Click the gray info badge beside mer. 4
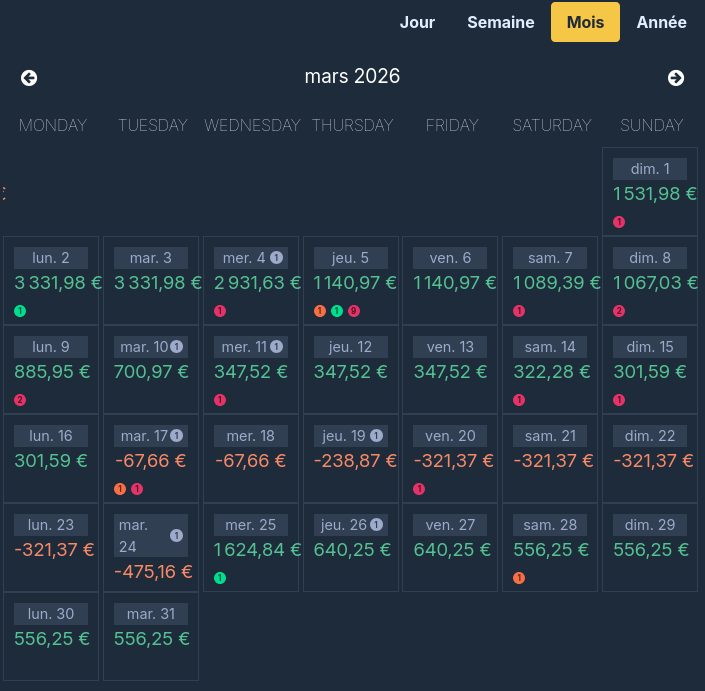Viewport: 705px width, 691px height. 276,258
